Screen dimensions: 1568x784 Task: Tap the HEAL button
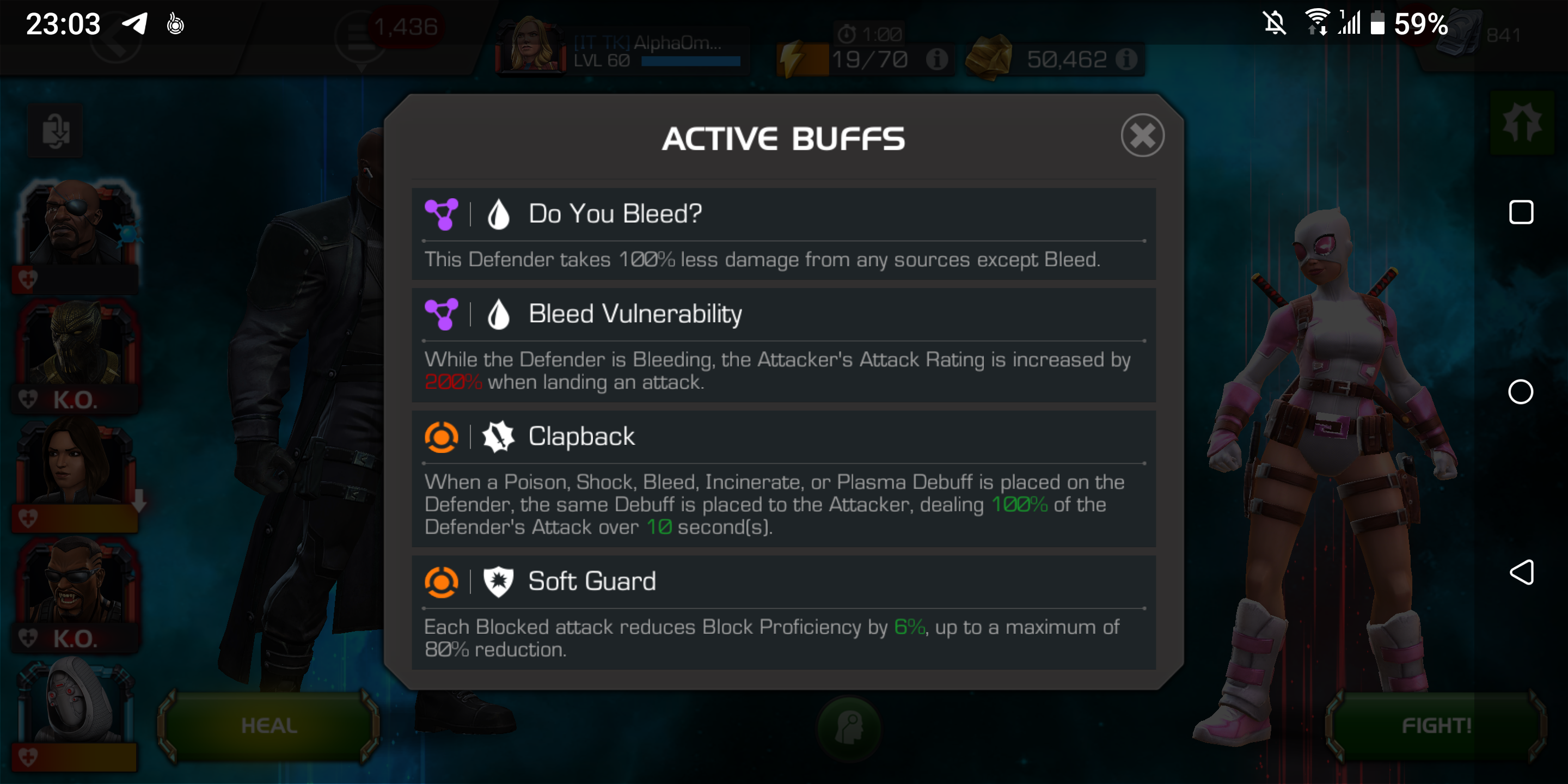pyautogui.click(x=269, y=726)
